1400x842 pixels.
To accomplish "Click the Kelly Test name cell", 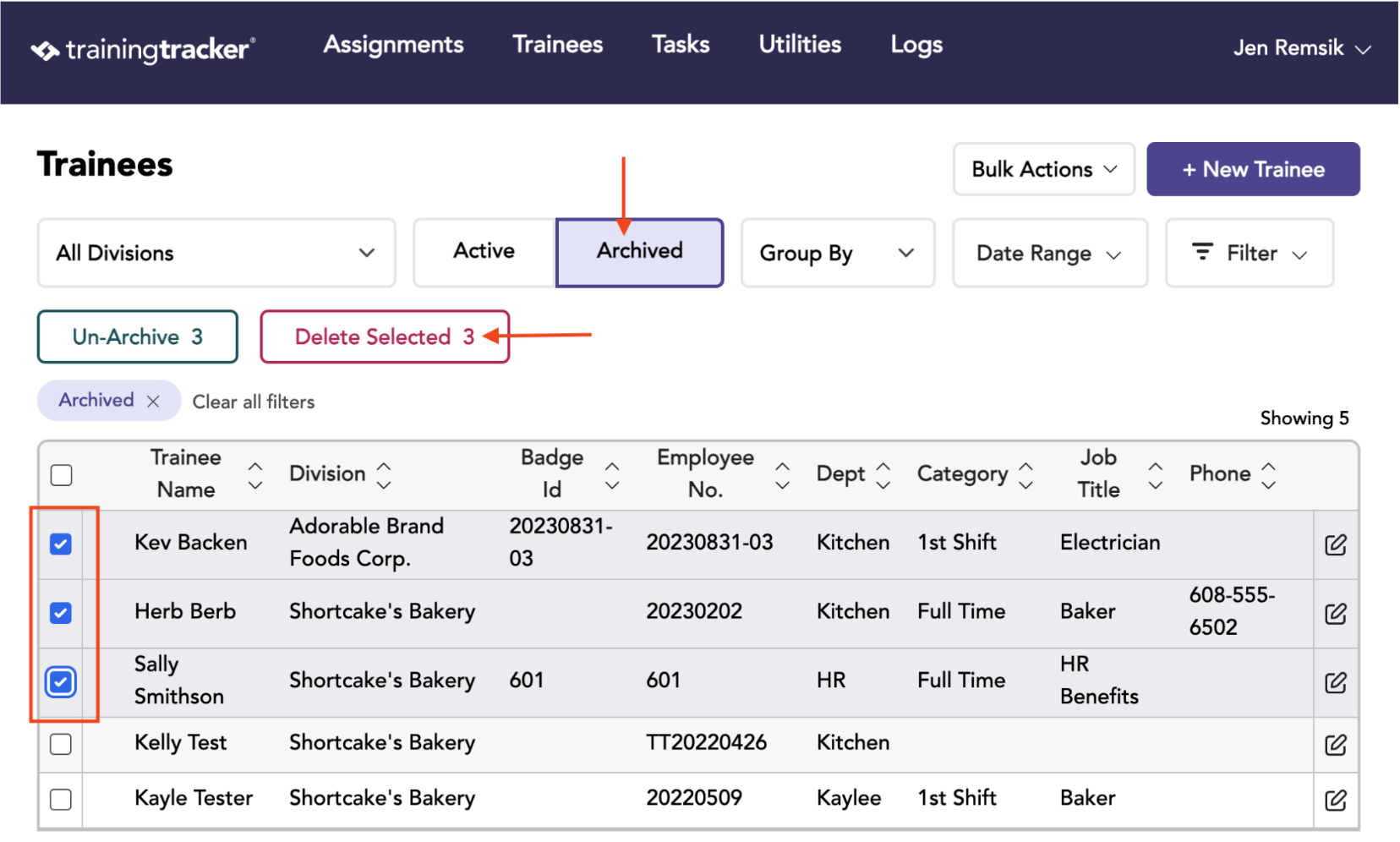I will (x=181, y=743).
